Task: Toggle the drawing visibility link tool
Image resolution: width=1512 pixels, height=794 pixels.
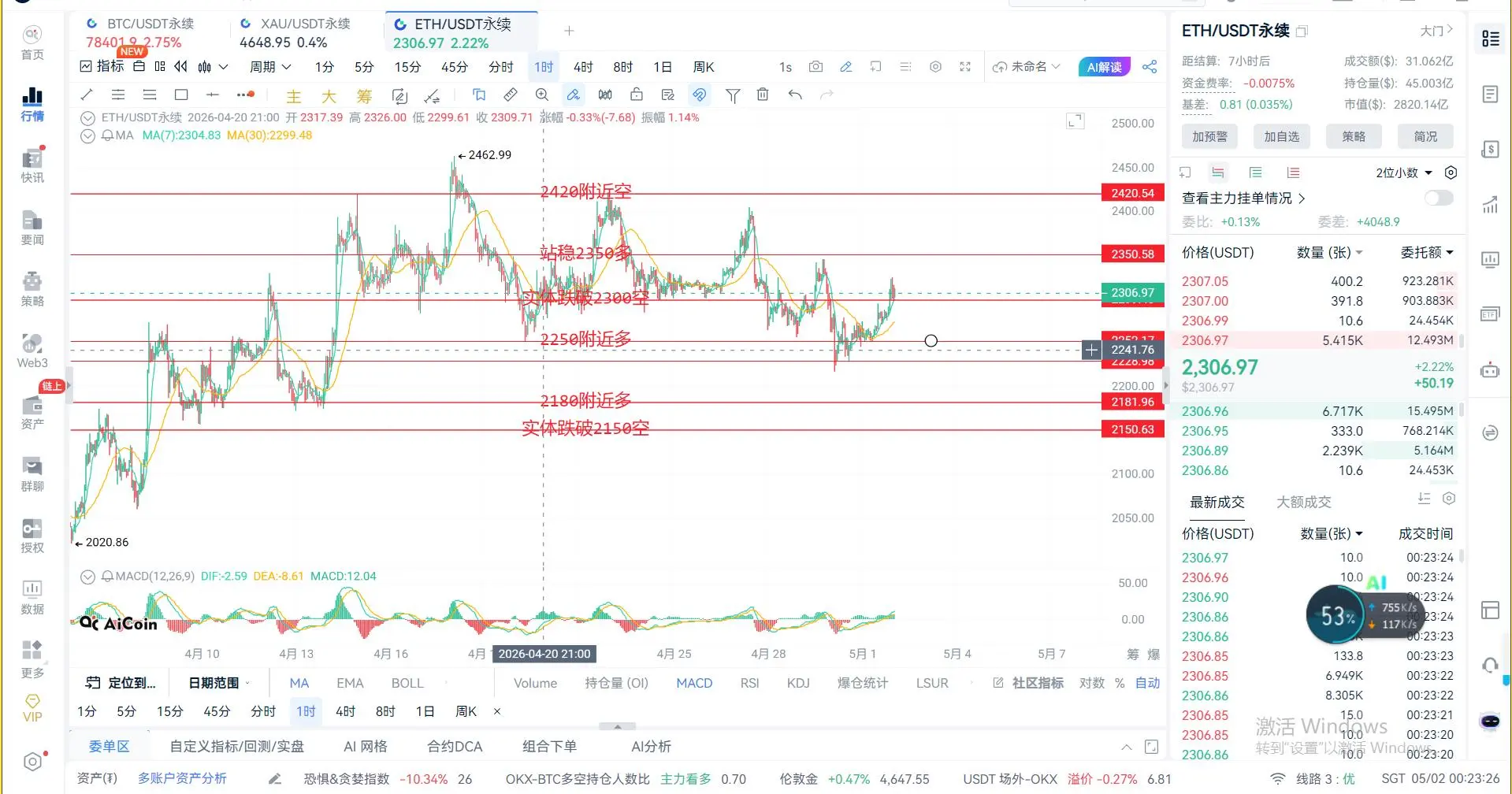Action: pos(699,95)
